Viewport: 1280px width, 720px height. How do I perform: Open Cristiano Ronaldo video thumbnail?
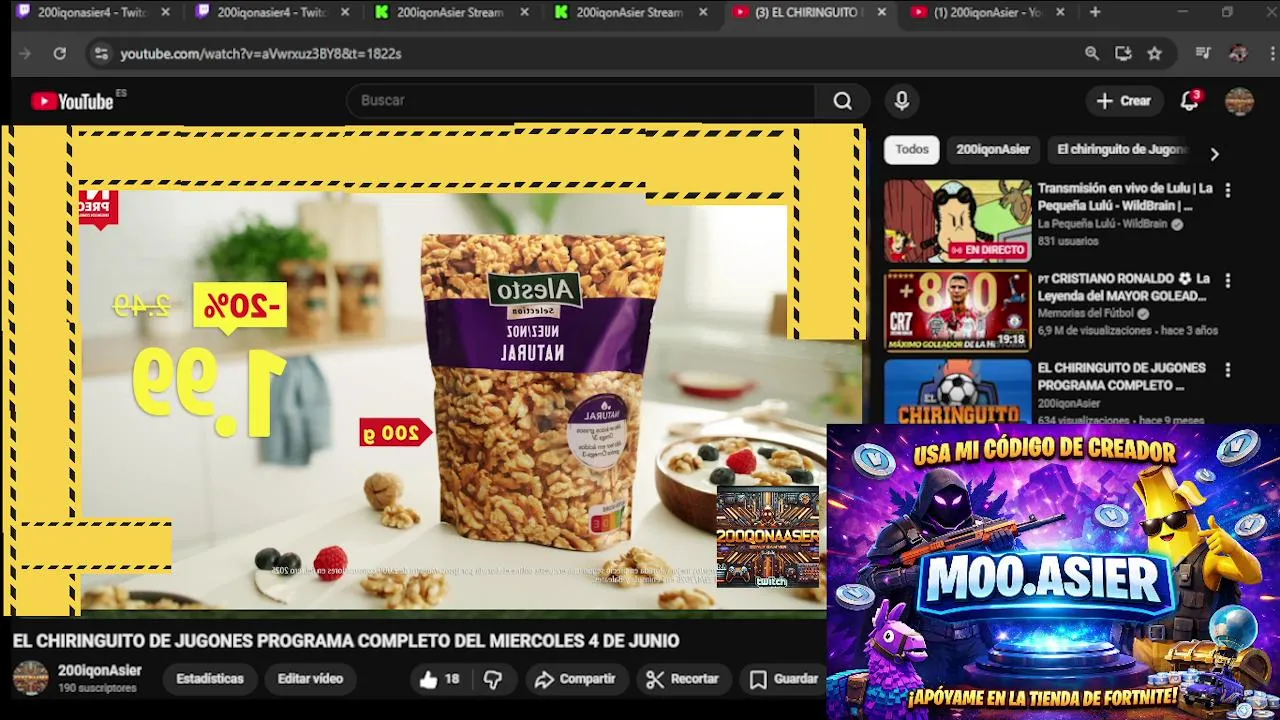[x=957, y=311]
